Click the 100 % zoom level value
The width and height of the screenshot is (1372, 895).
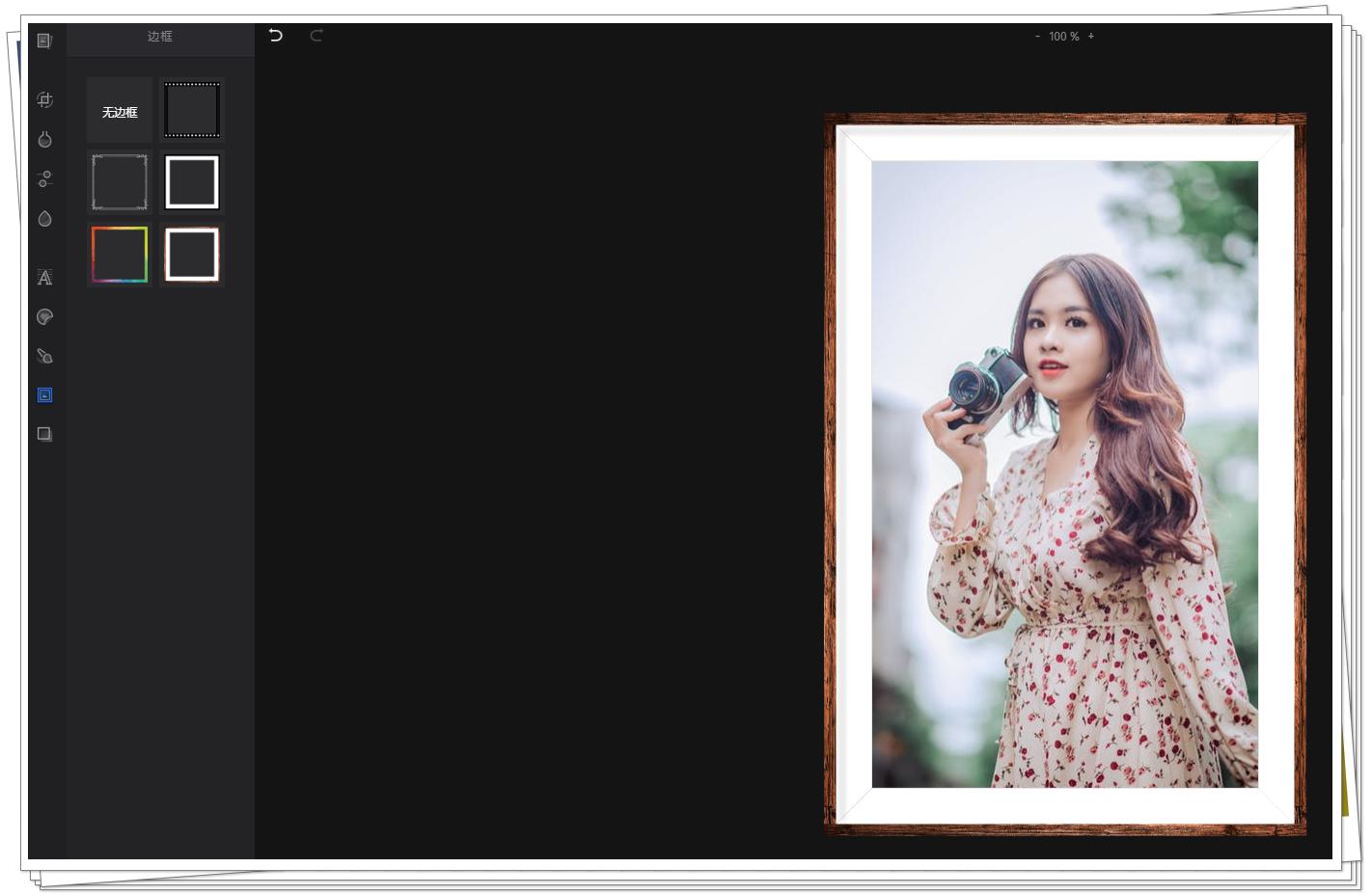click(1064, 37)
